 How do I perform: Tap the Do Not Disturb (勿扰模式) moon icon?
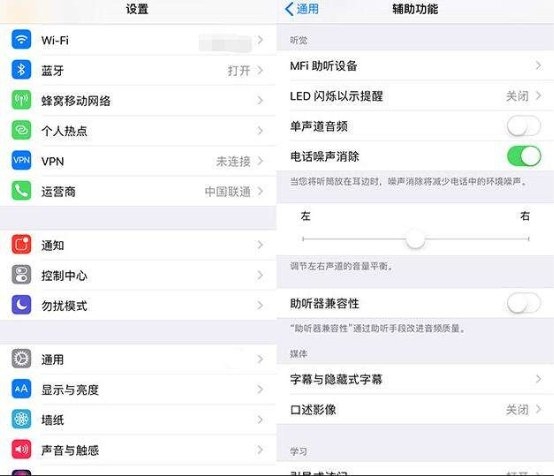(21, 305)
